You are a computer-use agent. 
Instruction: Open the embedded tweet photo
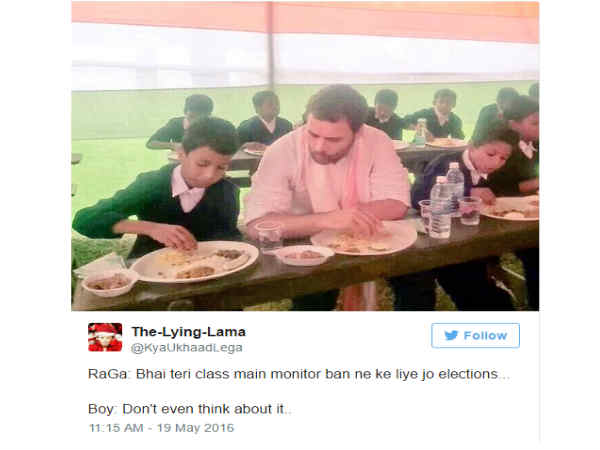pyautogui.click(x=305, y=156)
